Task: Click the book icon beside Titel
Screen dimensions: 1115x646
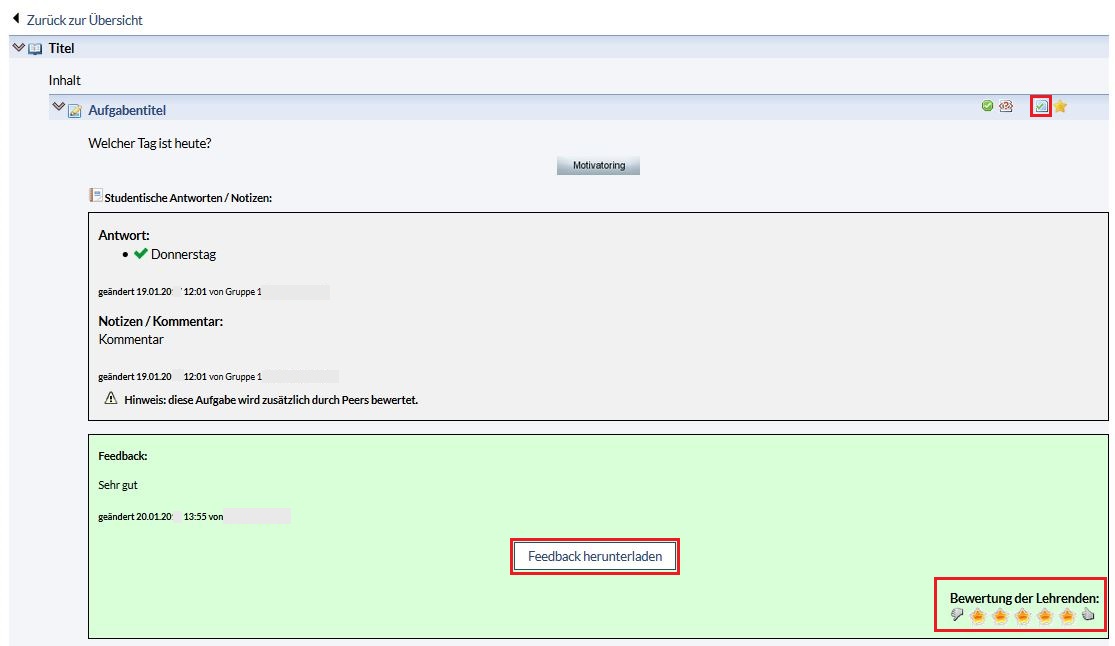Action: click(x=36, y=49)
